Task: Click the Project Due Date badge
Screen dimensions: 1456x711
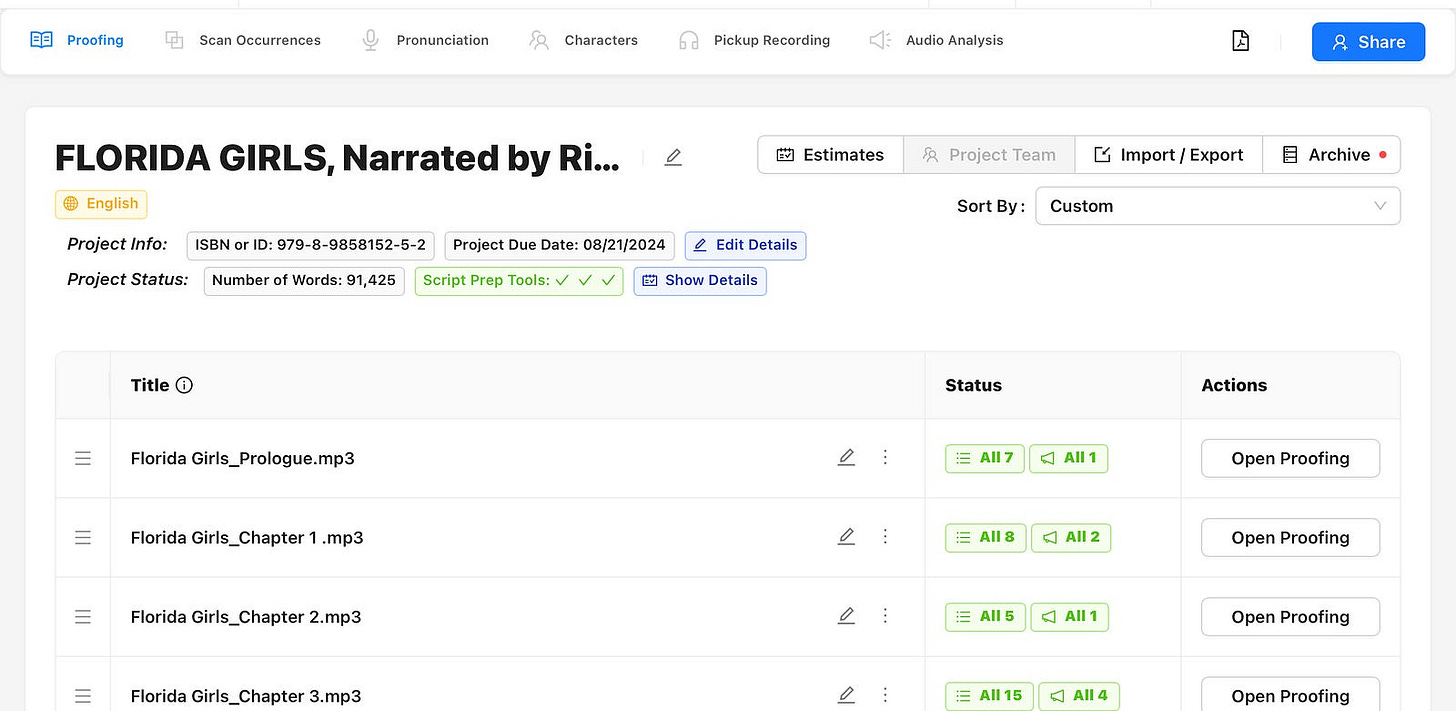Action: pyautogui.click(x=560, y=245)
